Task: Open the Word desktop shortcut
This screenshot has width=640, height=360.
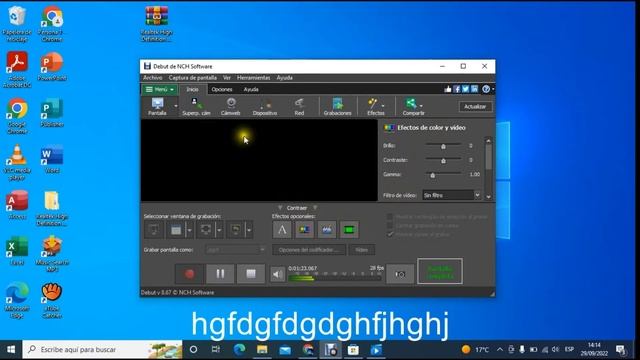Action: (52, 159)
